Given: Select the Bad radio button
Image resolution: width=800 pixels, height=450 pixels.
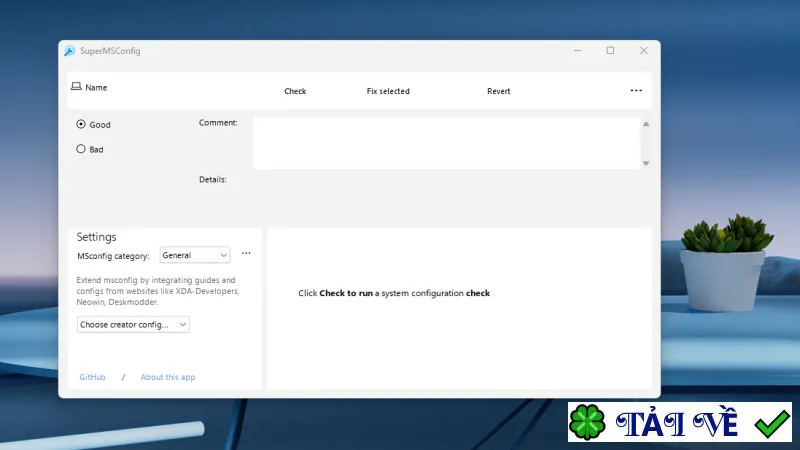Looking at the screenshot, I should point(81,149).
